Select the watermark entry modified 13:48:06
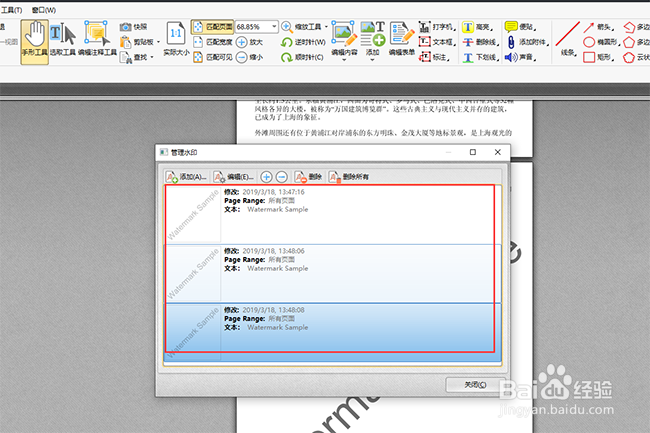 pyautogui.click(x=333, y=273)
